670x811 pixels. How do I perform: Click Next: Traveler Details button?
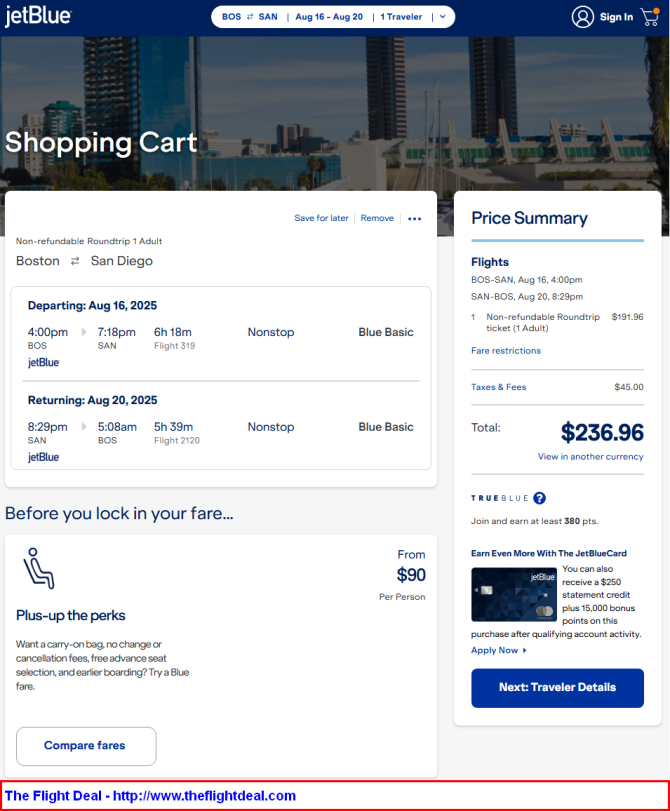(557, 688)
